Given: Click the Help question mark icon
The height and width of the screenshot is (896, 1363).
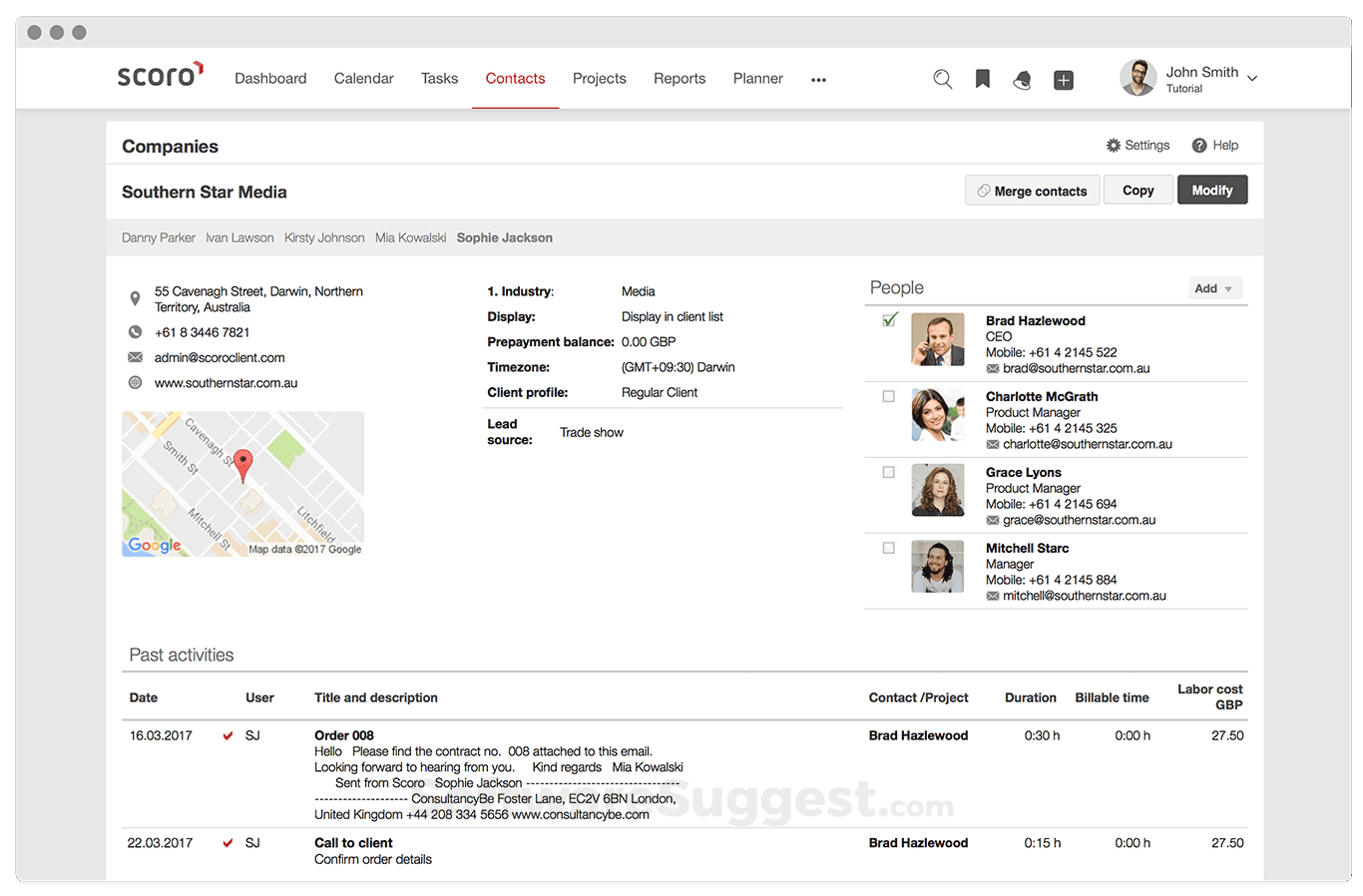Looking at the screenshot, I should 1198,145.
